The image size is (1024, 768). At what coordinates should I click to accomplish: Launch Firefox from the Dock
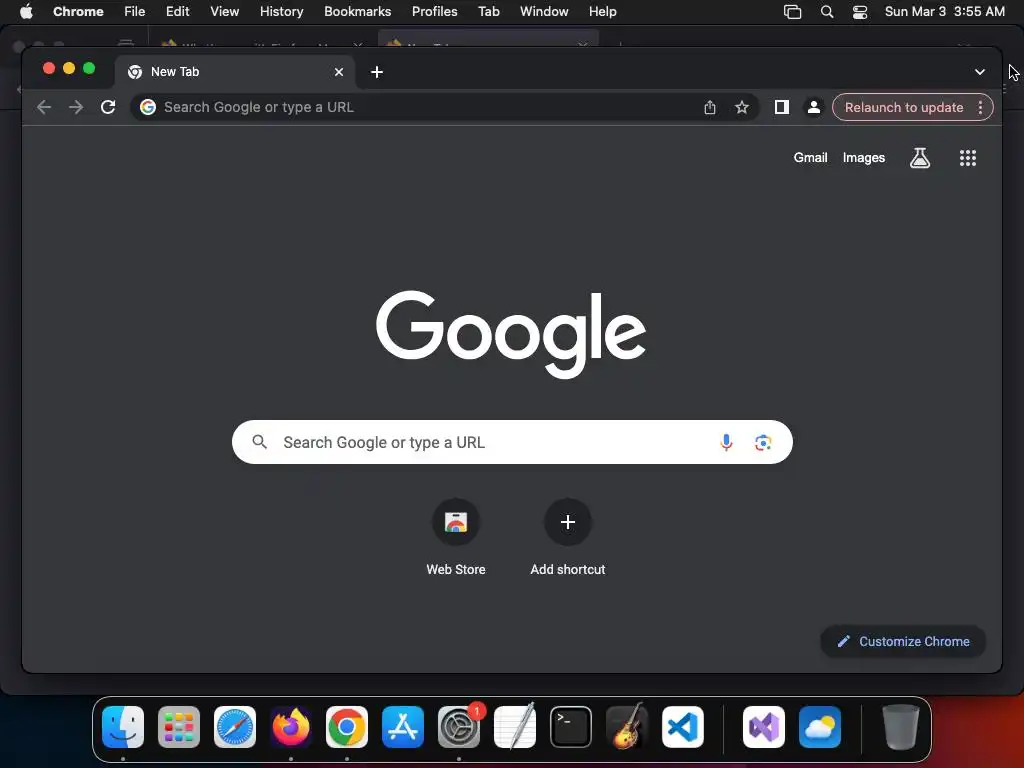[291, 727]
